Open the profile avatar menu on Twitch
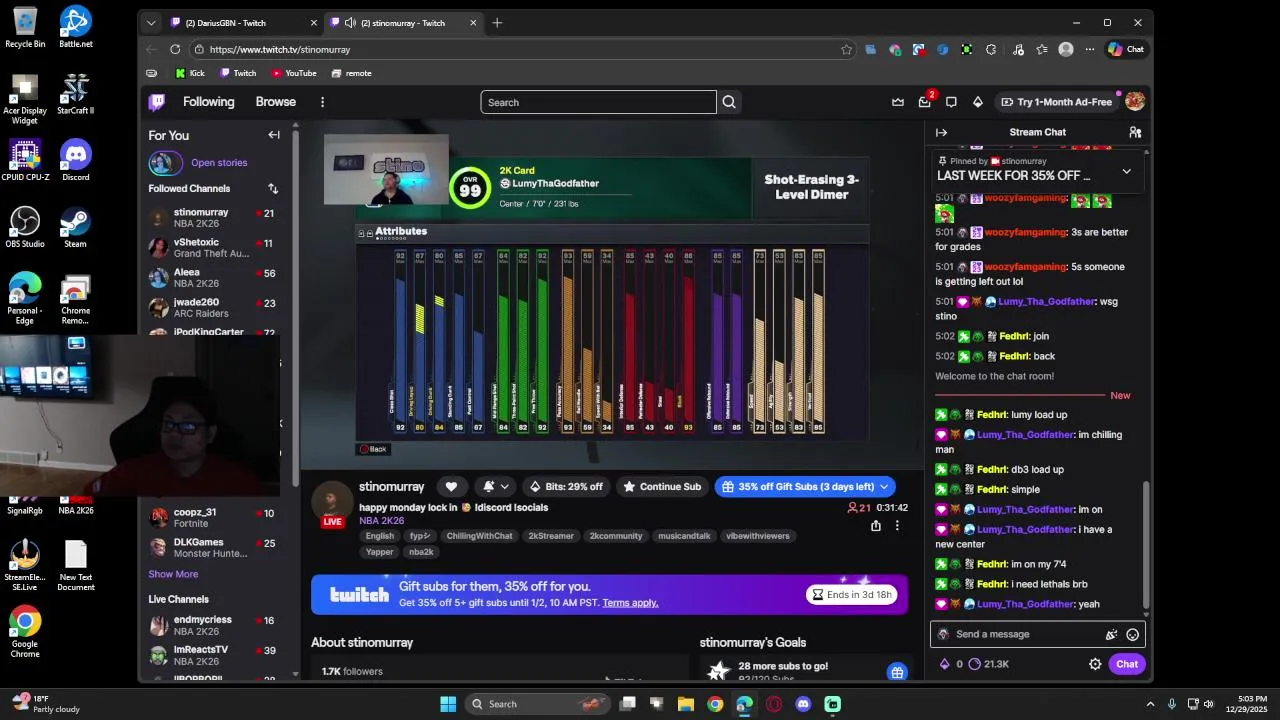The height and width of the screenshot is (720, 1280). (1135, 102)
